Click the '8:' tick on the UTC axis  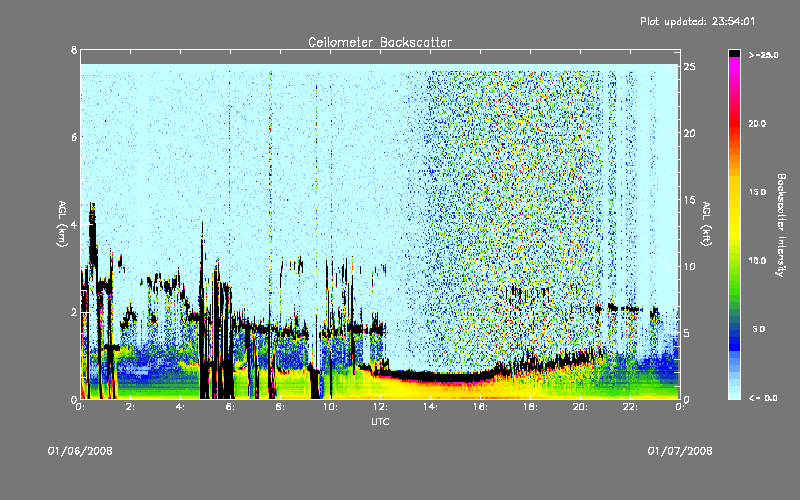(x=280, y=407)
